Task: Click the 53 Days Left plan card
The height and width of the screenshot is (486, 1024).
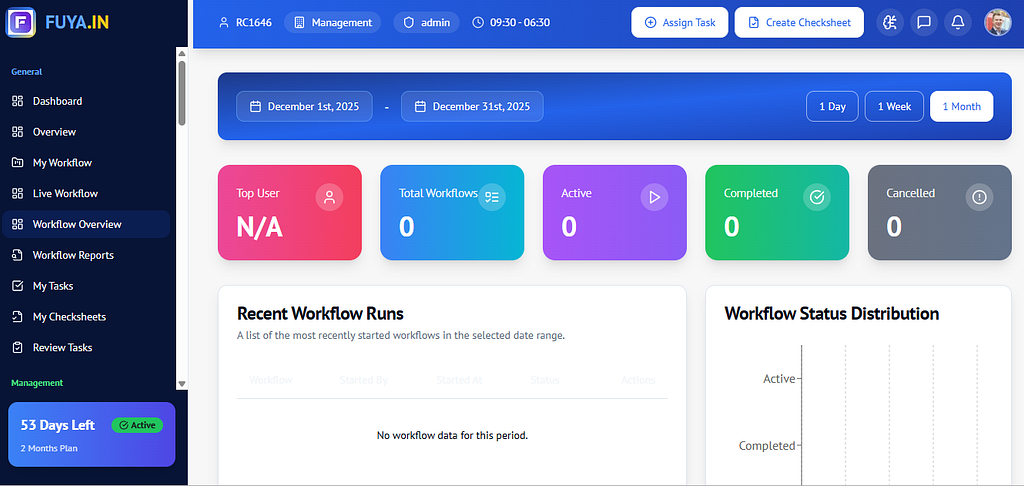Action: tap(91, 434)
